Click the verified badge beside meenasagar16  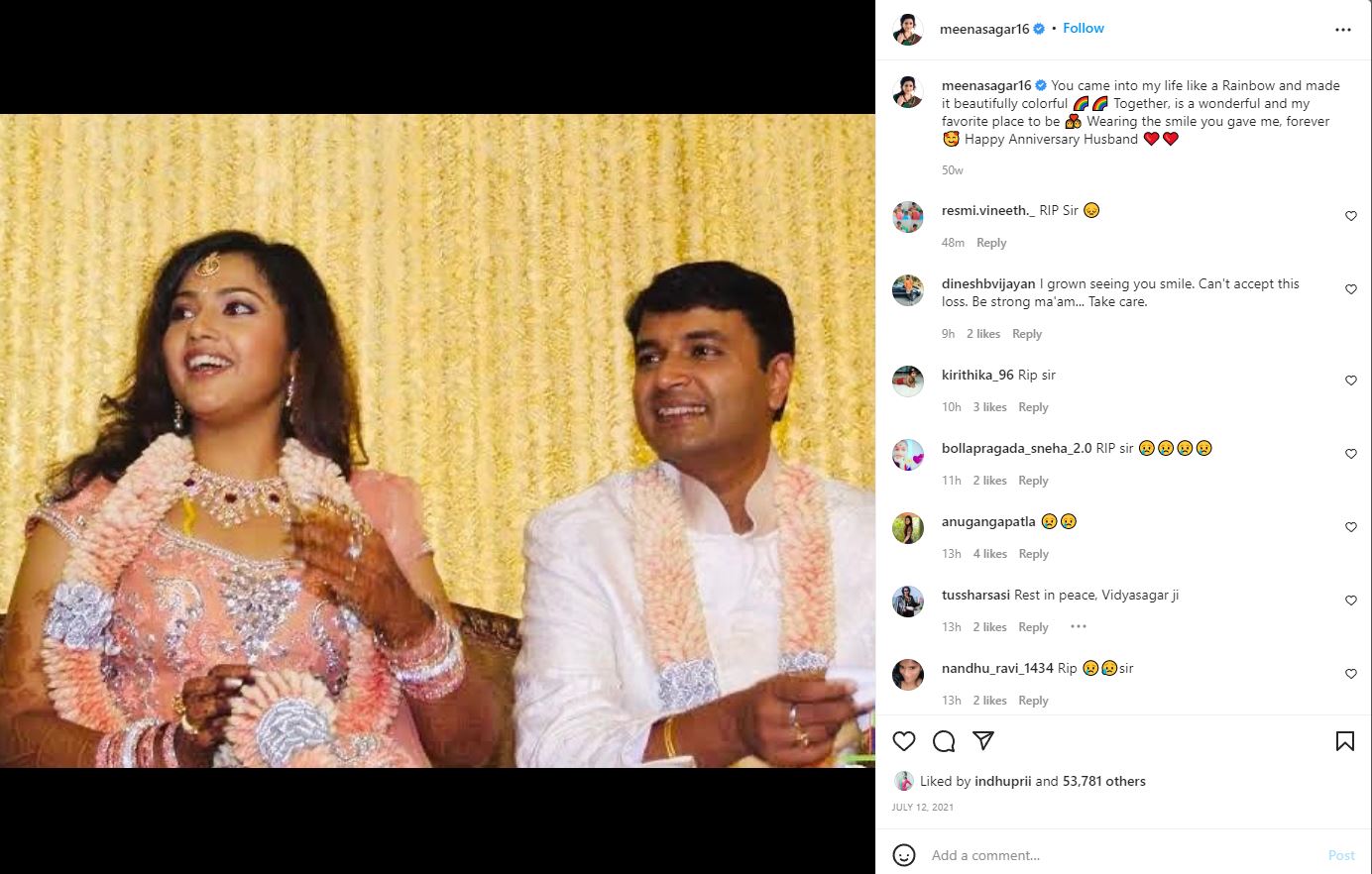(1037, 28)
